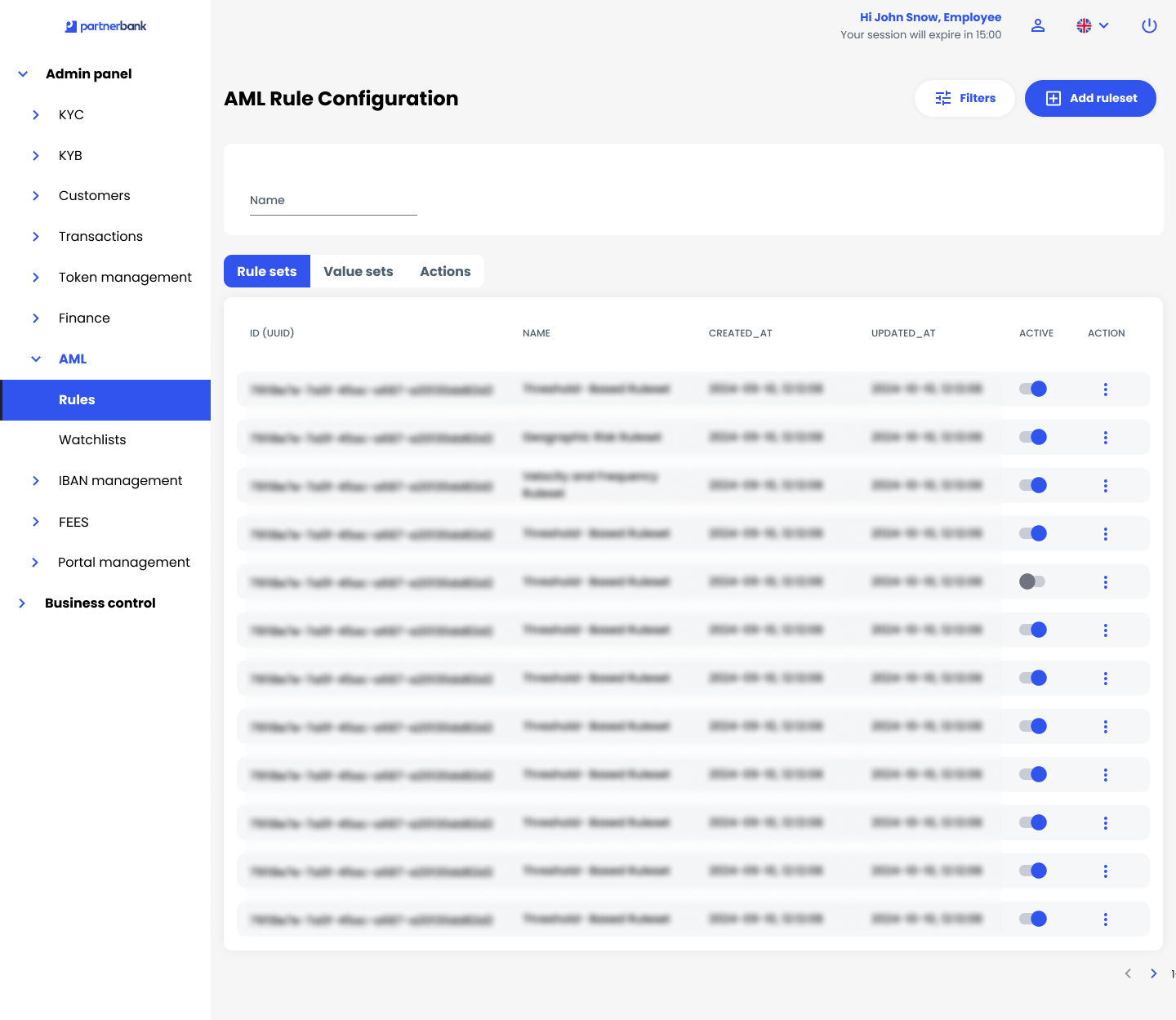
Task: Disable the first ruleset's active toggle
Action: (1033, 389)
